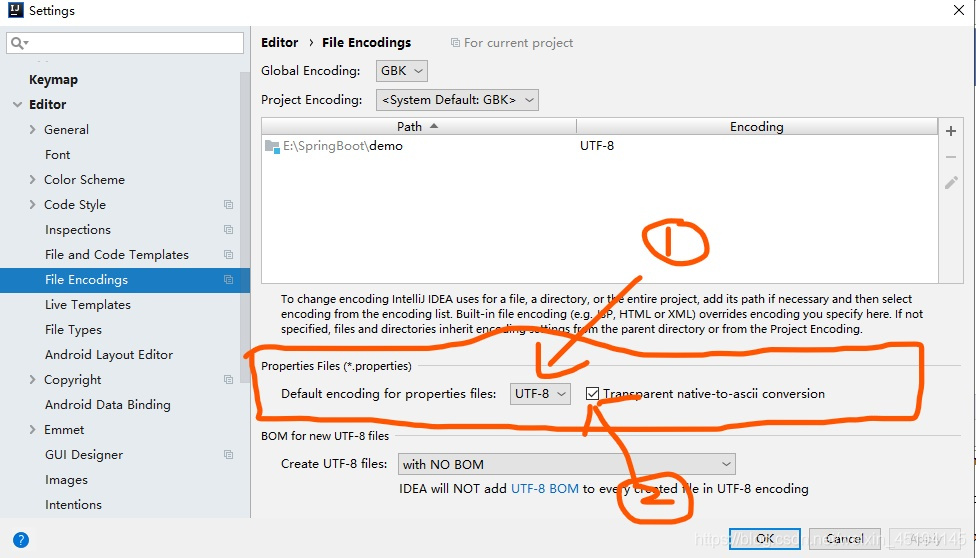
Task: Click the add path plus icon
Action: [x=950, y=131]
